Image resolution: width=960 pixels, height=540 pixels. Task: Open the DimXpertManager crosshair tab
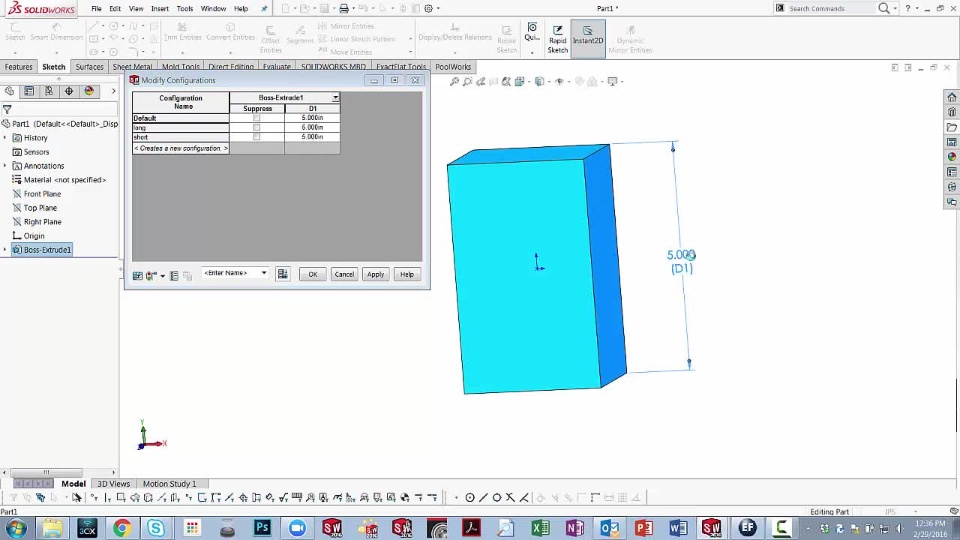click(69, 91)
